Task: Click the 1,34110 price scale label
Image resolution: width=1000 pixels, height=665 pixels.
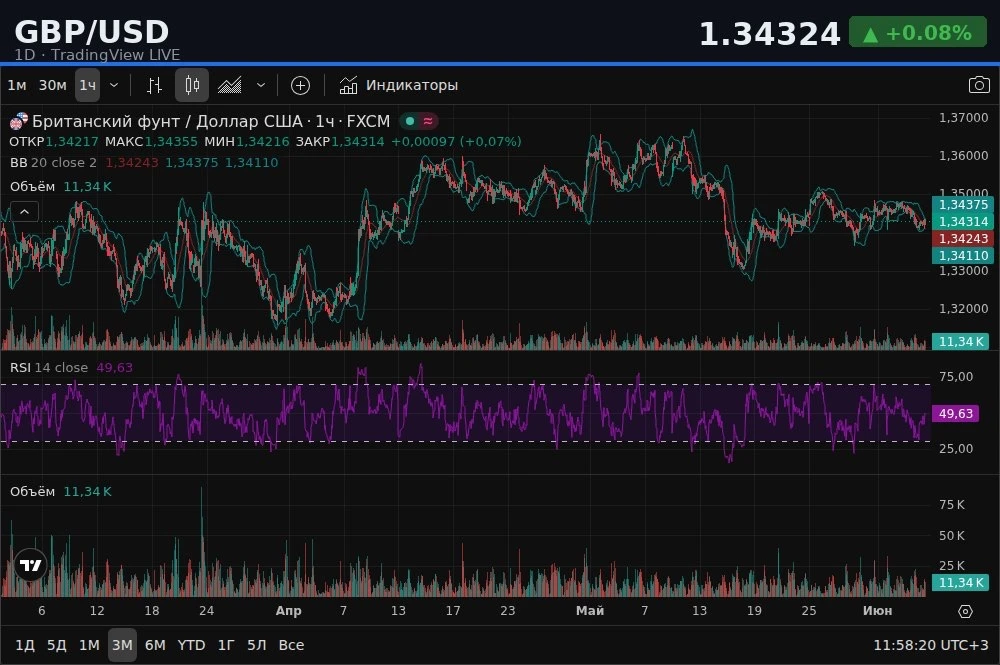Action: 963,256
